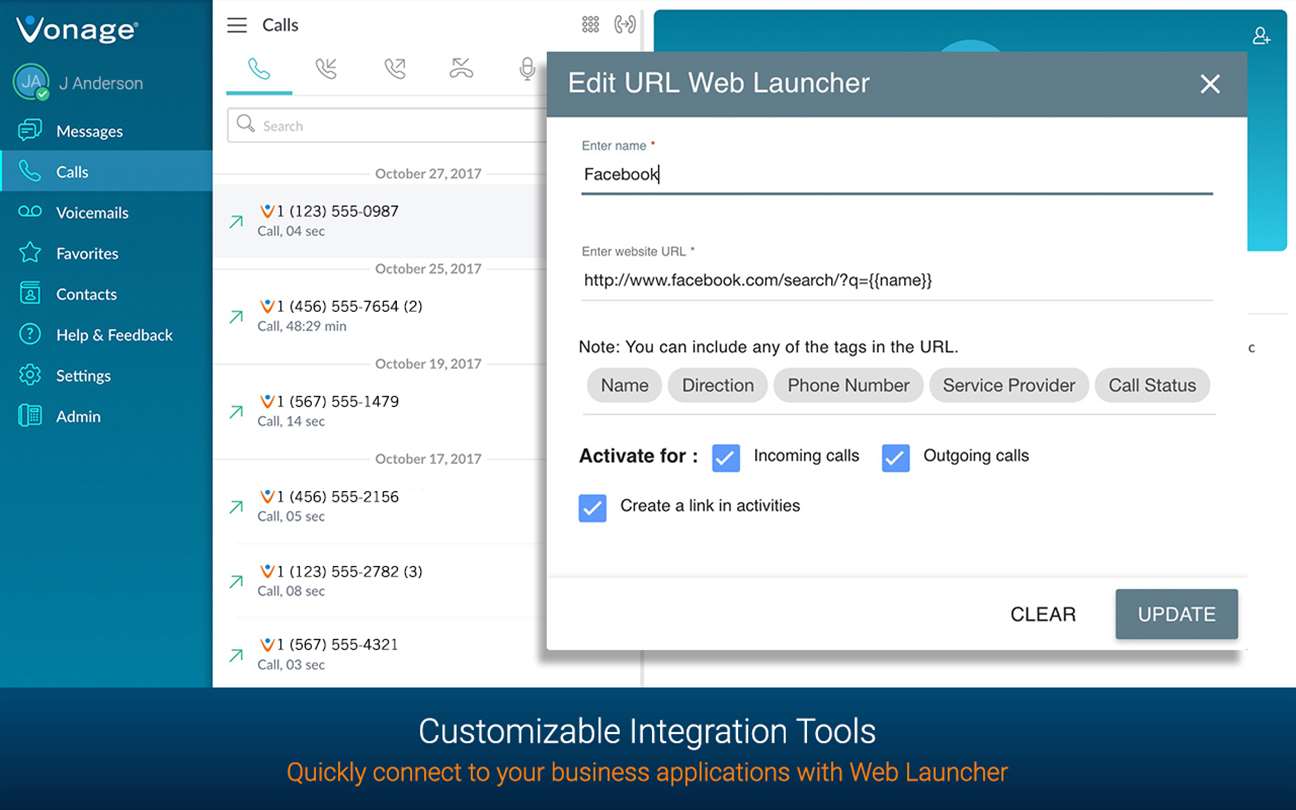The image size is (1296, 810).
Task: Insert the Direction tag chip
Action: pyautogui.click(x=718, y=385)
